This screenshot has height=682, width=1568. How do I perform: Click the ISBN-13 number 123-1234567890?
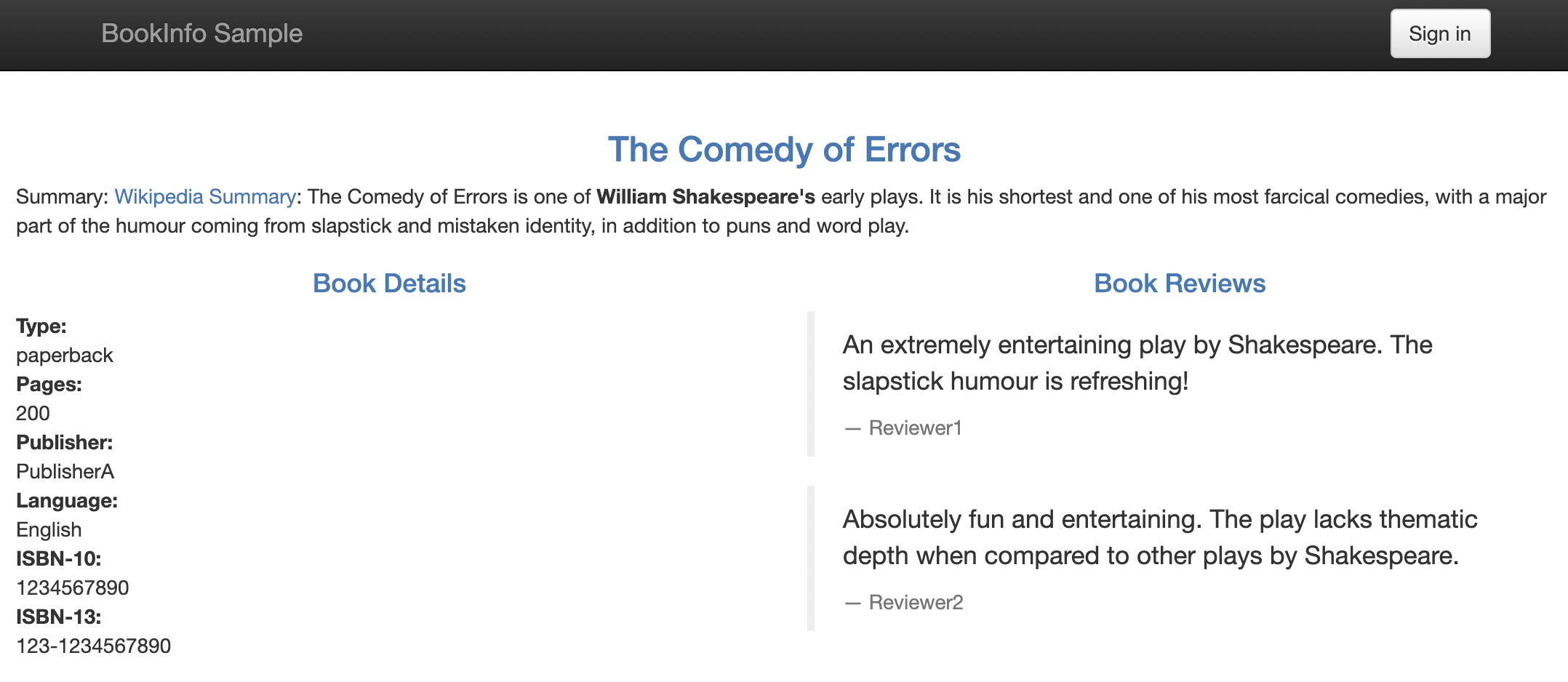click(x=94, y=646)
